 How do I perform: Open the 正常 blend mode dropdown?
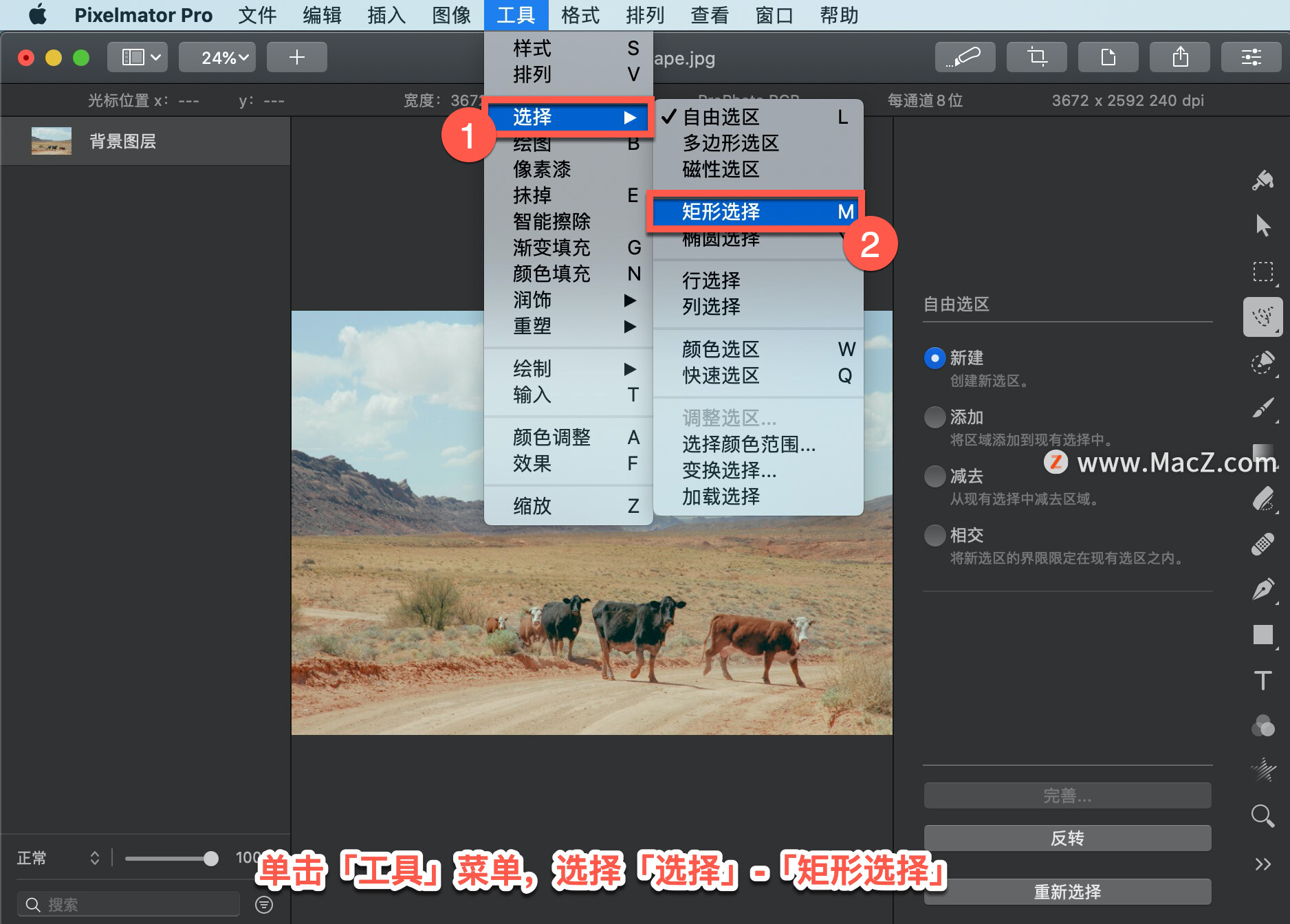click(58, 857)
